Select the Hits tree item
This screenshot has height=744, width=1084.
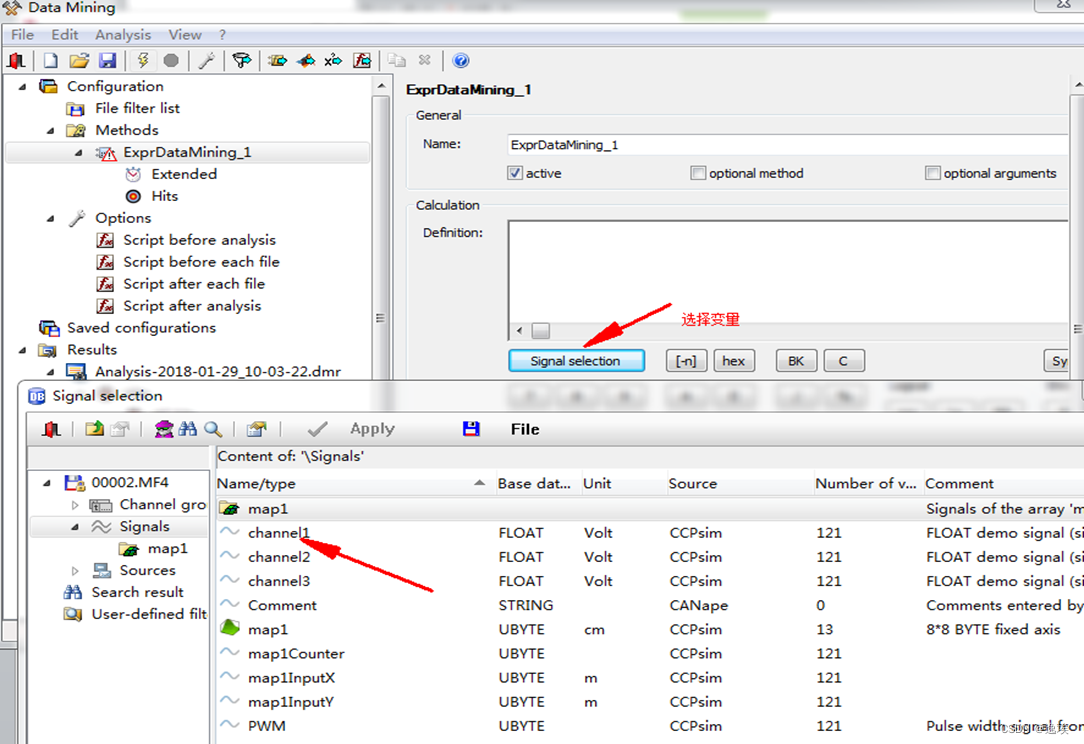165,196
